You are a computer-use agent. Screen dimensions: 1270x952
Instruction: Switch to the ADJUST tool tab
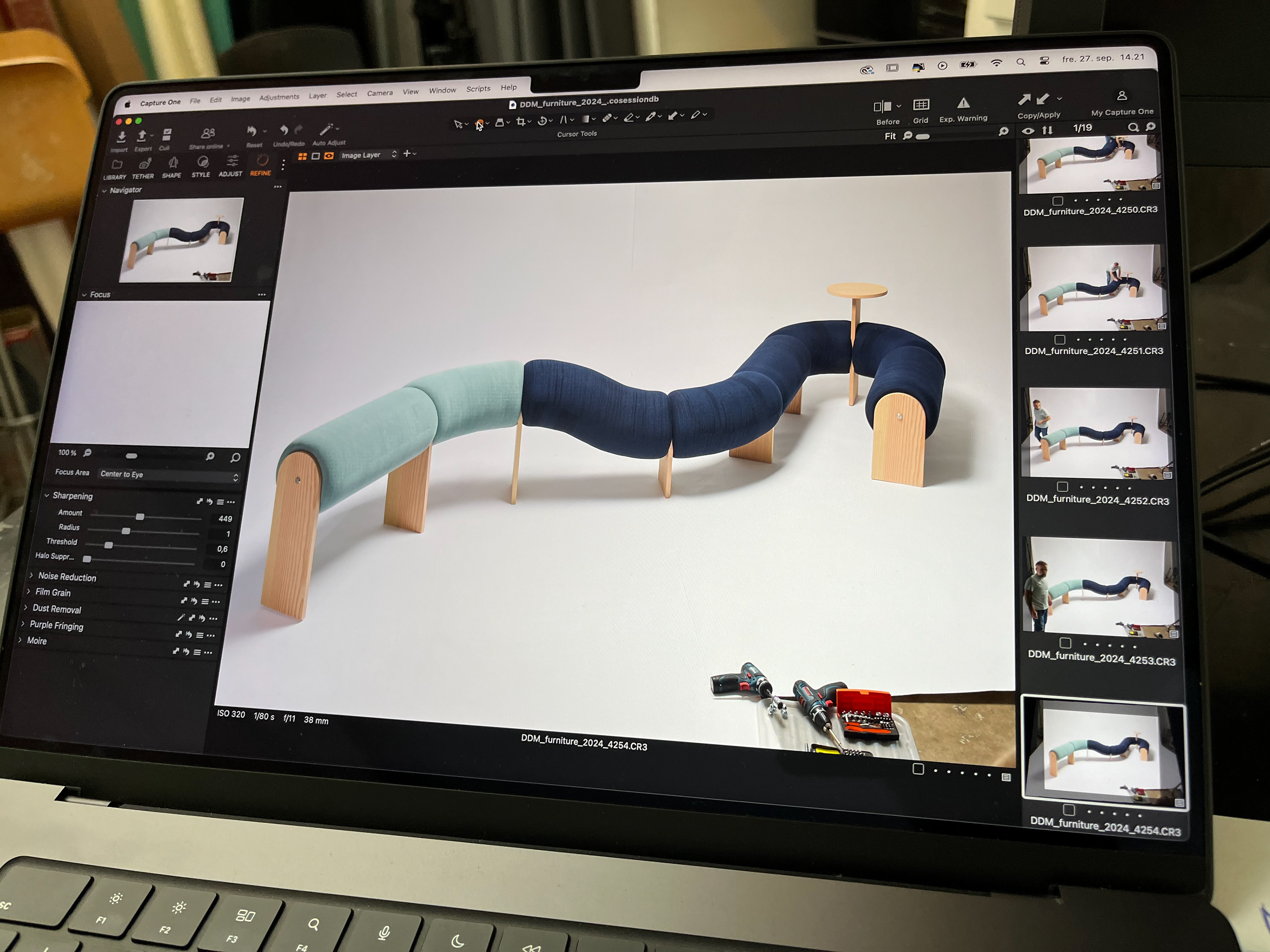point(231,166)
